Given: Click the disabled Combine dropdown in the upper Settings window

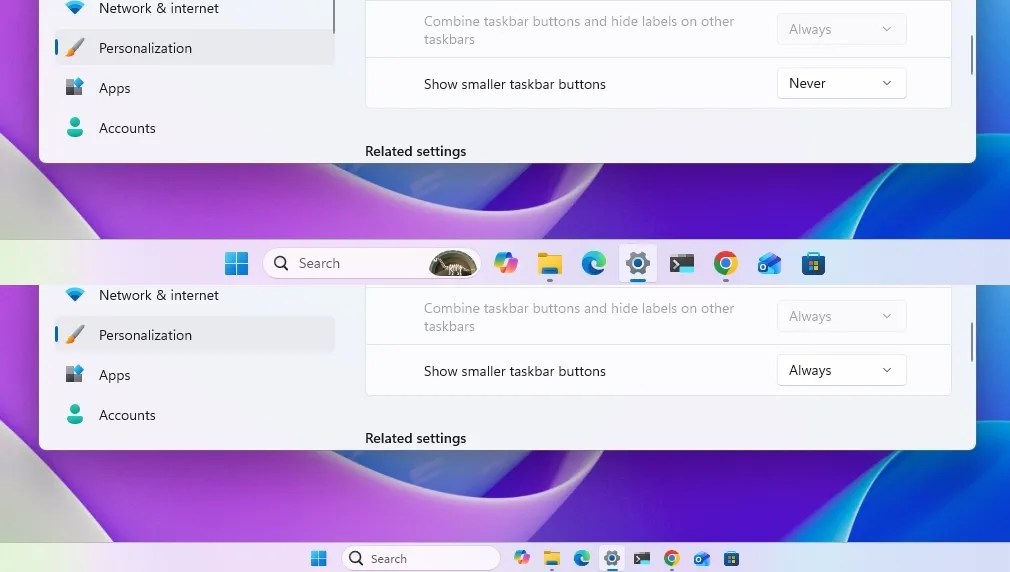Looking at the screenshot, I should [841, 29].
